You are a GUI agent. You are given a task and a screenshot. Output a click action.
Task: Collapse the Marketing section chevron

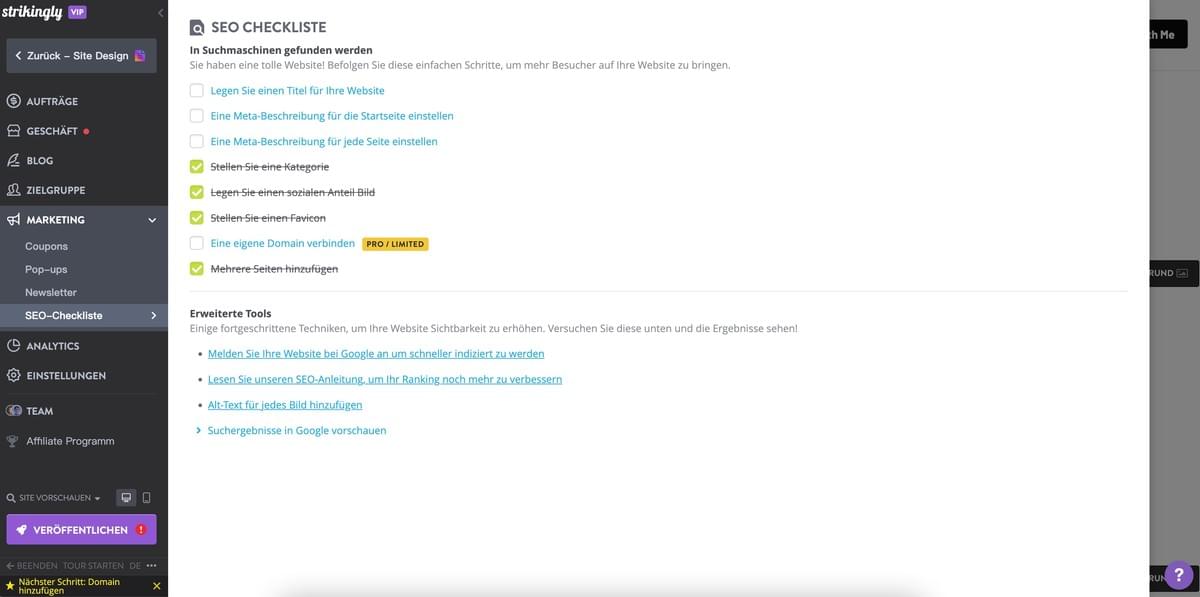point(151,219)
